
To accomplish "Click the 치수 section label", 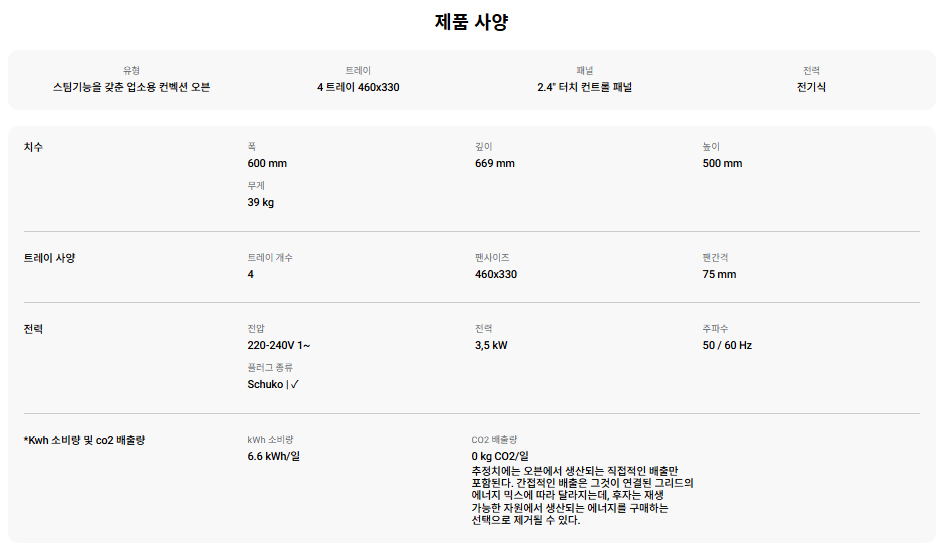I will pos(34,147).
